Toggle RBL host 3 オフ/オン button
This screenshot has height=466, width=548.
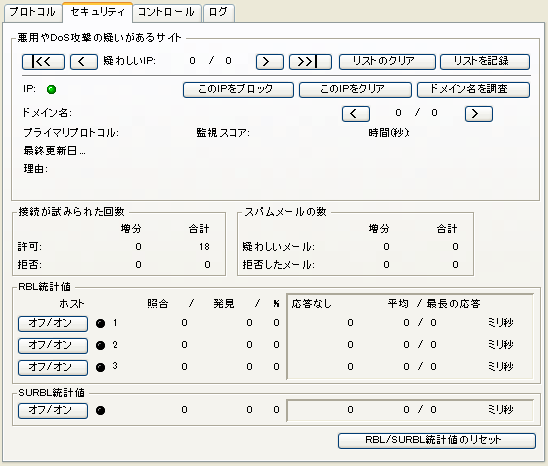53,368
